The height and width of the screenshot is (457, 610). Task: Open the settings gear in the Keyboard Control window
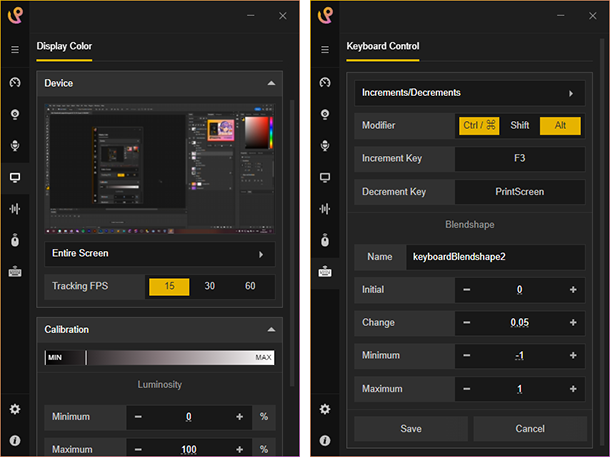(x=325, y=409)
